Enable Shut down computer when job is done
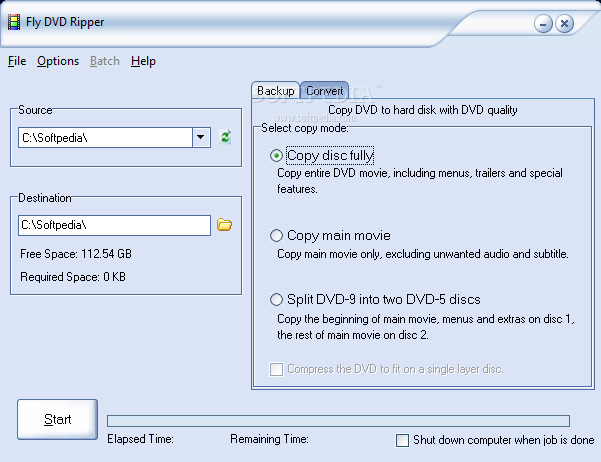Image resolution: width=601 pixels, height=462 pixels. pyautogui.click(x=402, y=440)
